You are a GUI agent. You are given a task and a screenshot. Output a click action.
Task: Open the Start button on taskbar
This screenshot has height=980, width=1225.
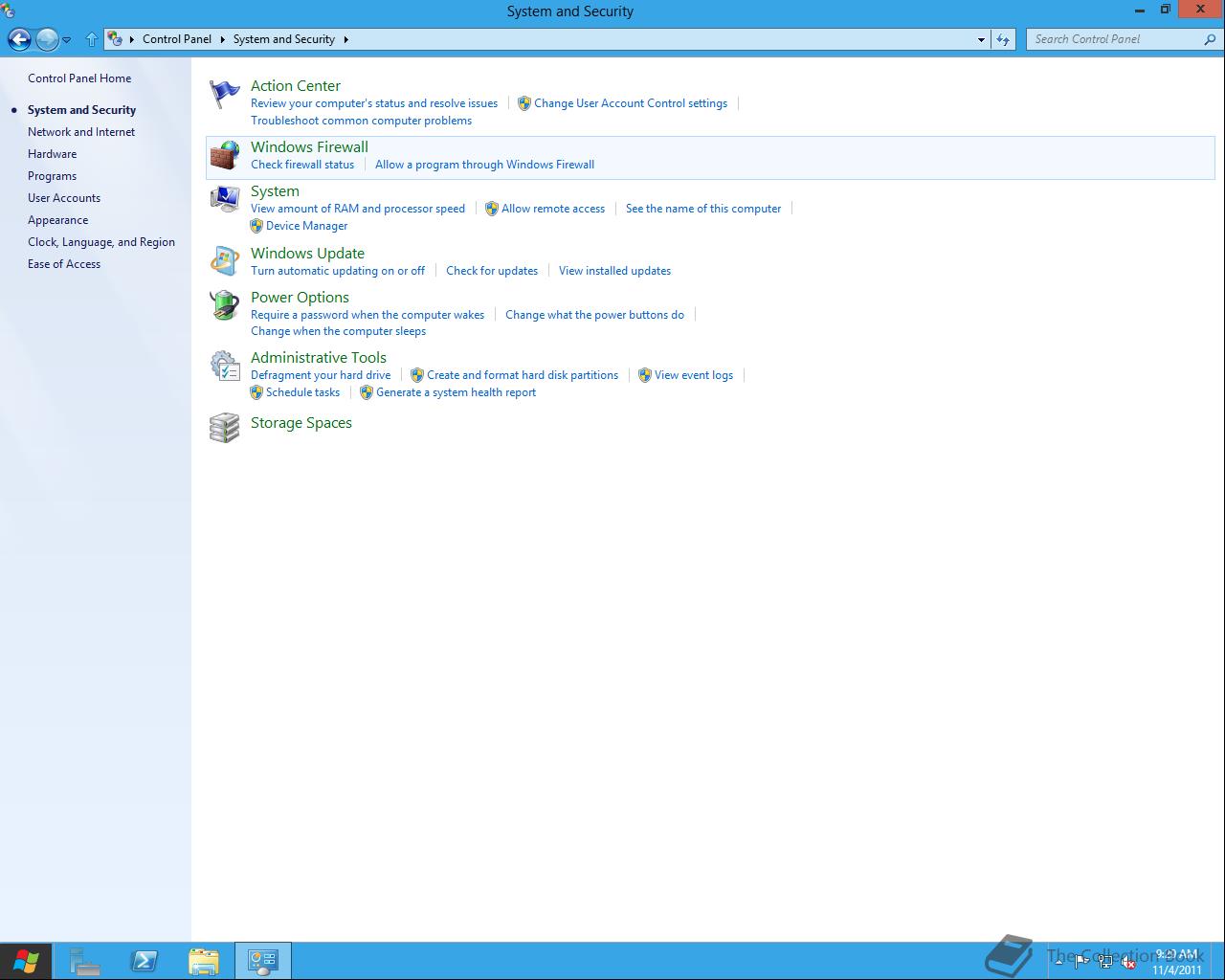click(x=26, y=961)
